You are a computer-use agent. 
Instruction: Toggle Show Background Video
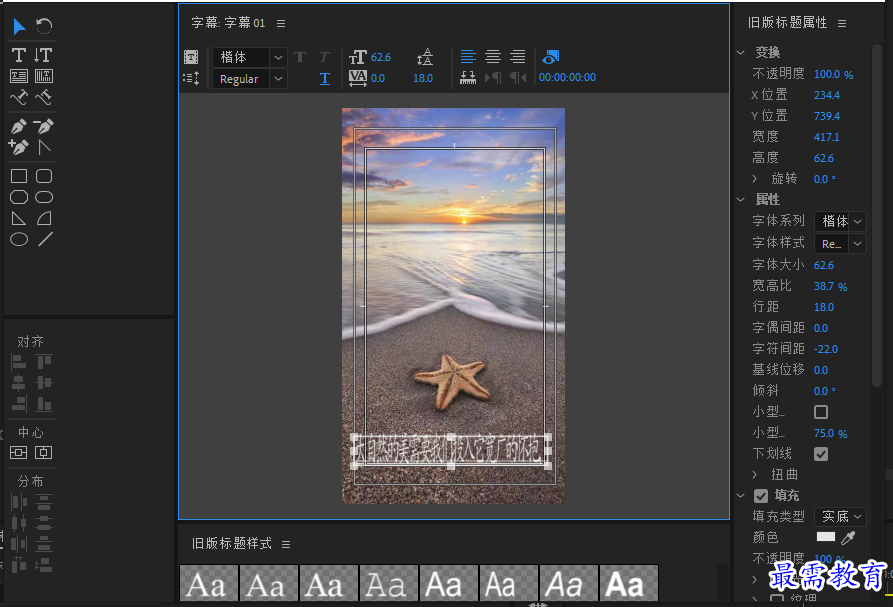(551, 56)
